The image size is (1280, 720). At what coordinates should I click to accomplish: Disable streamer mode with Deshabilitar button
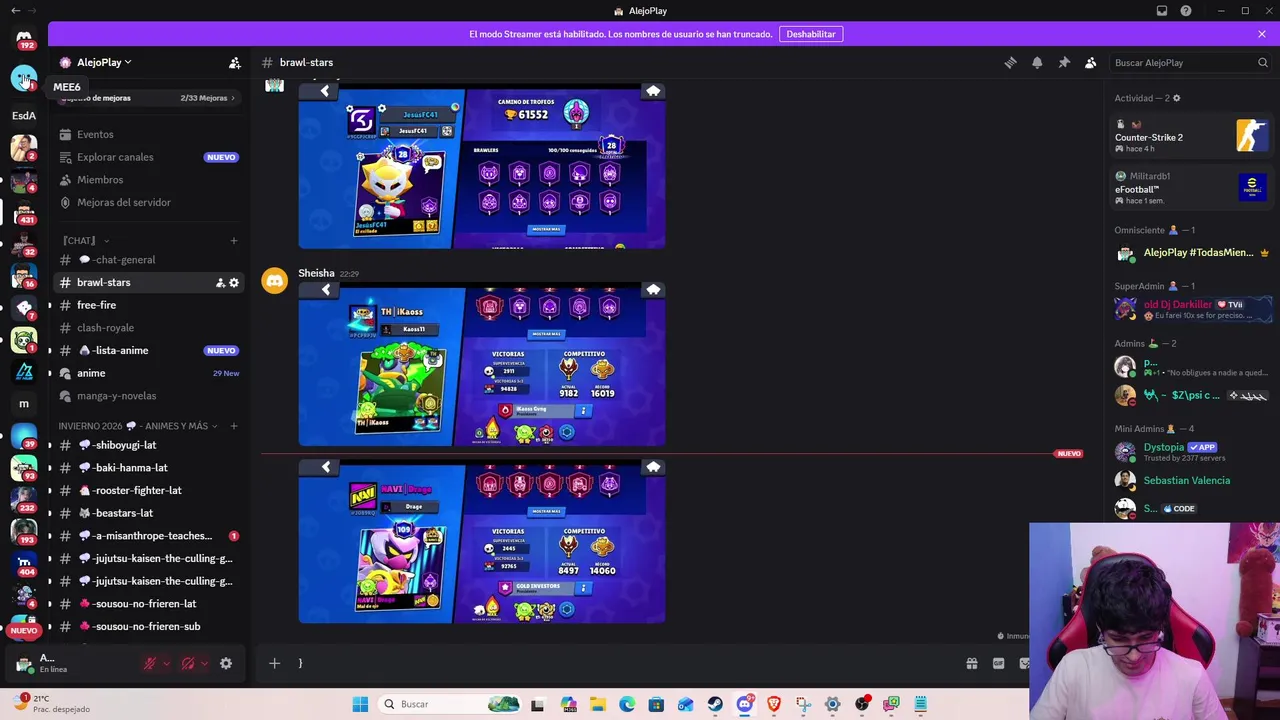pyautogui.click(x=811, y=34)
